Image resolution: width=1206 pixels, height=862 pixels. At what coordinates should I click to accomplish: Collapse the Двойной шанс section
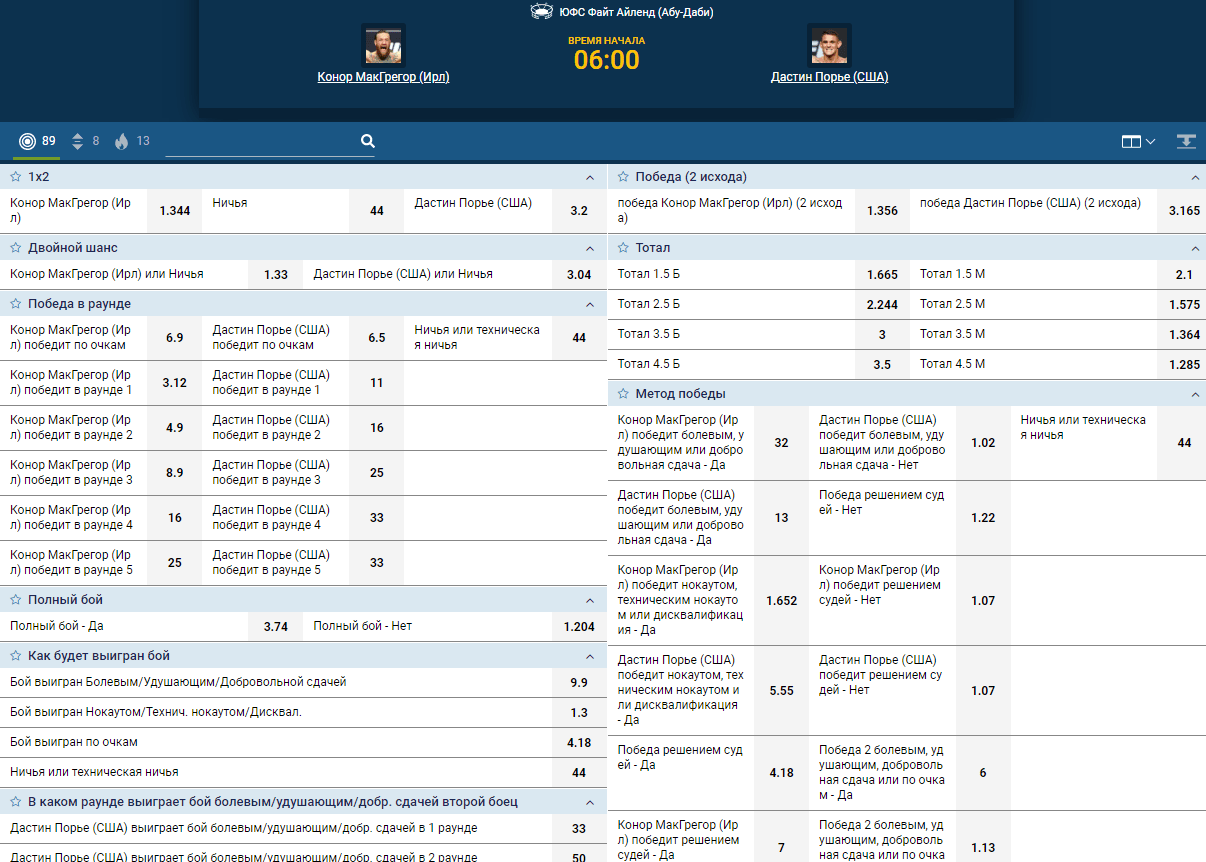coord(590,248)
